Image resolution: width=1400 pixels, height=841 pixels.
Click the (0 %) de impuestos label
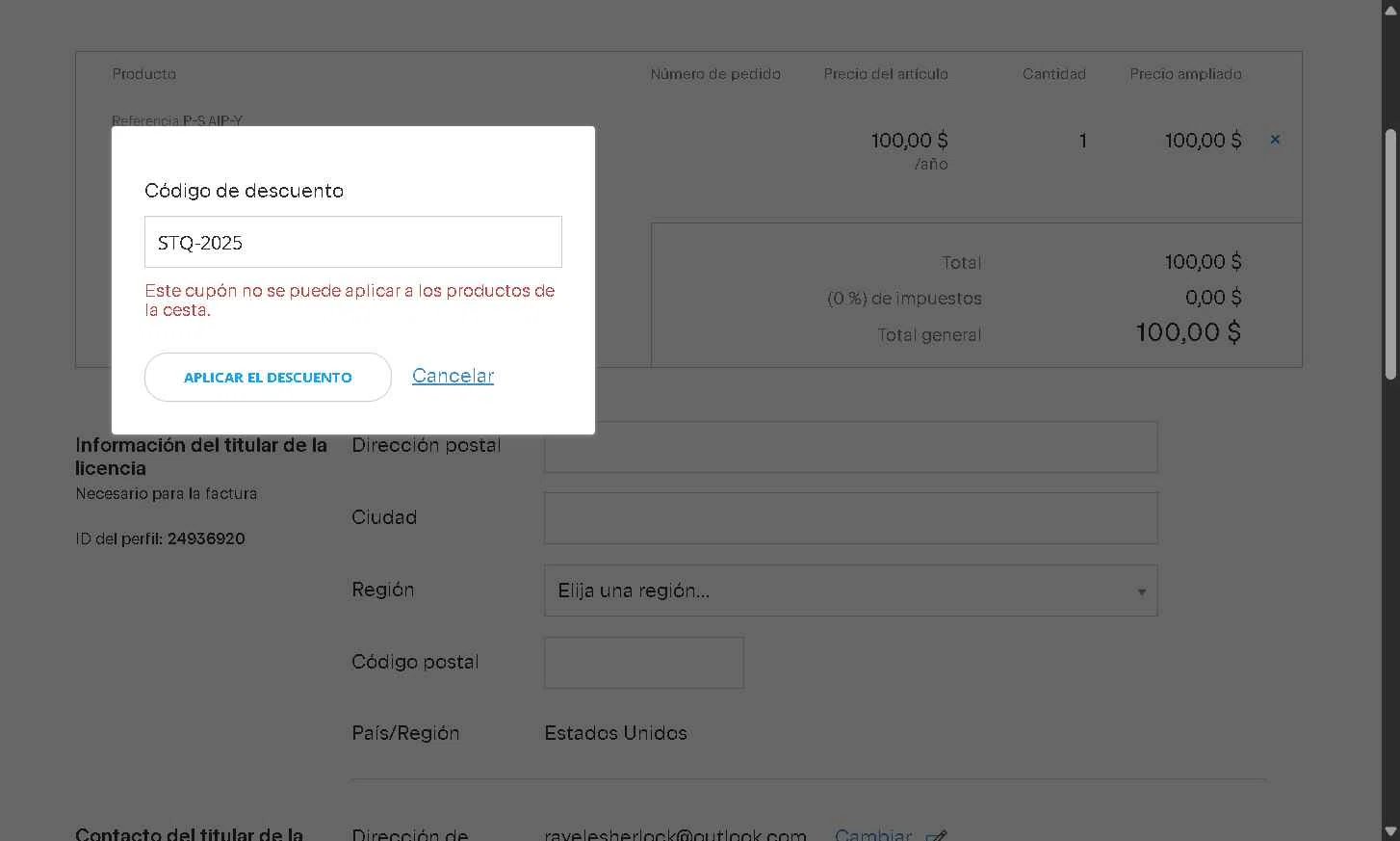(904, 299)
